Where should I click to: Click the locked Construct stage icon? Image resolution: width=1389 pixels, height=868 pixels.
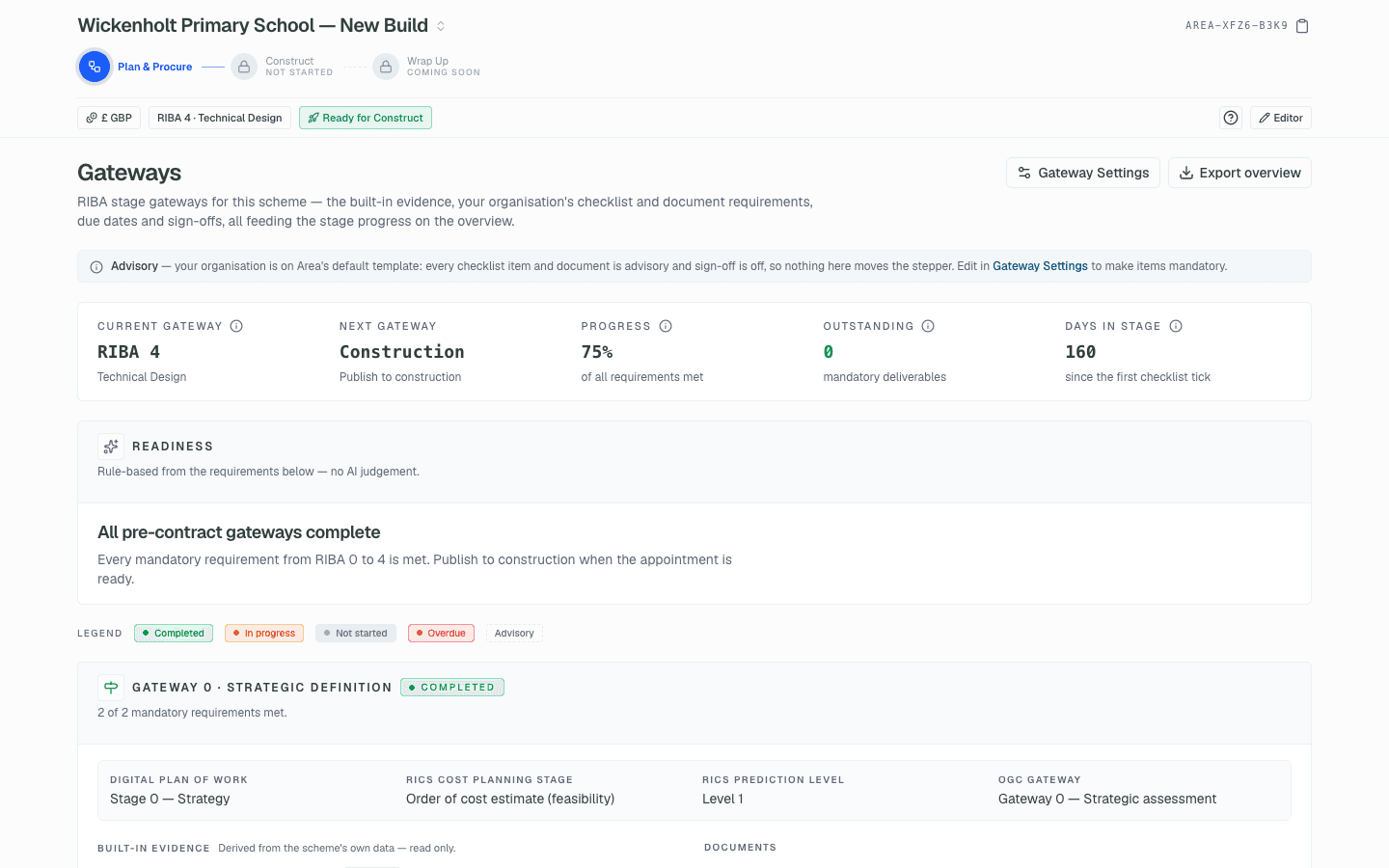244,67
